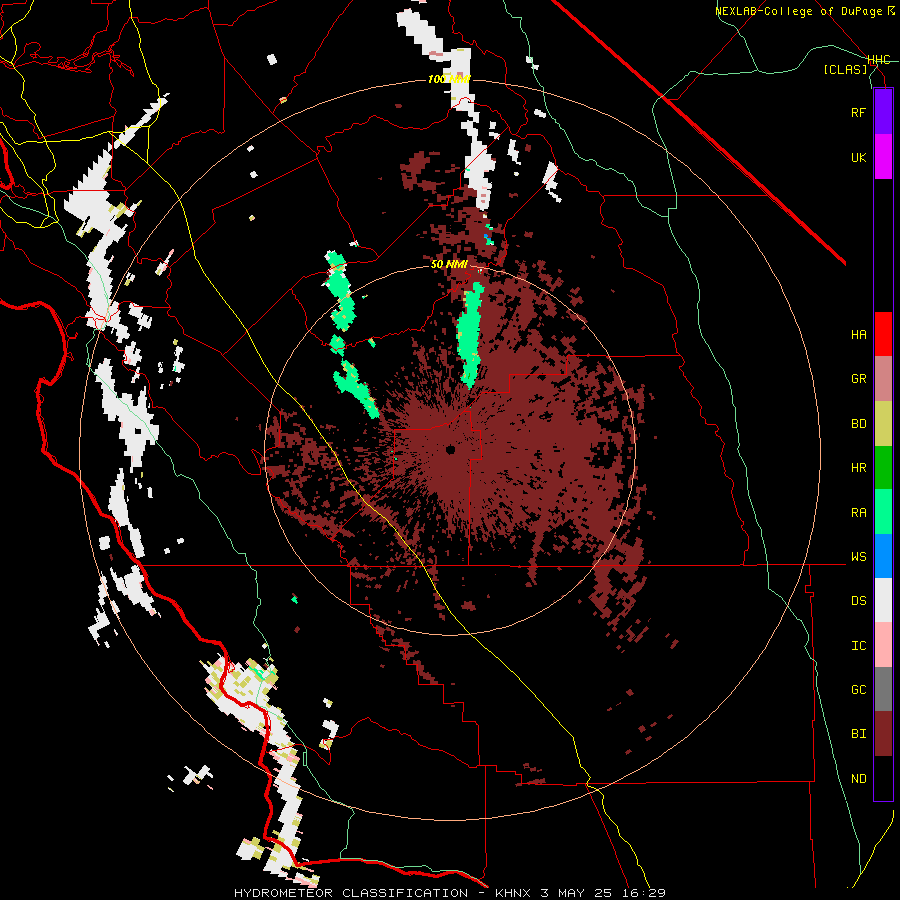Click the BD yellow-olive legend swatch
The width and height of the screenshot is (900, 900).
pyautogui.click(x=883, y=424)
